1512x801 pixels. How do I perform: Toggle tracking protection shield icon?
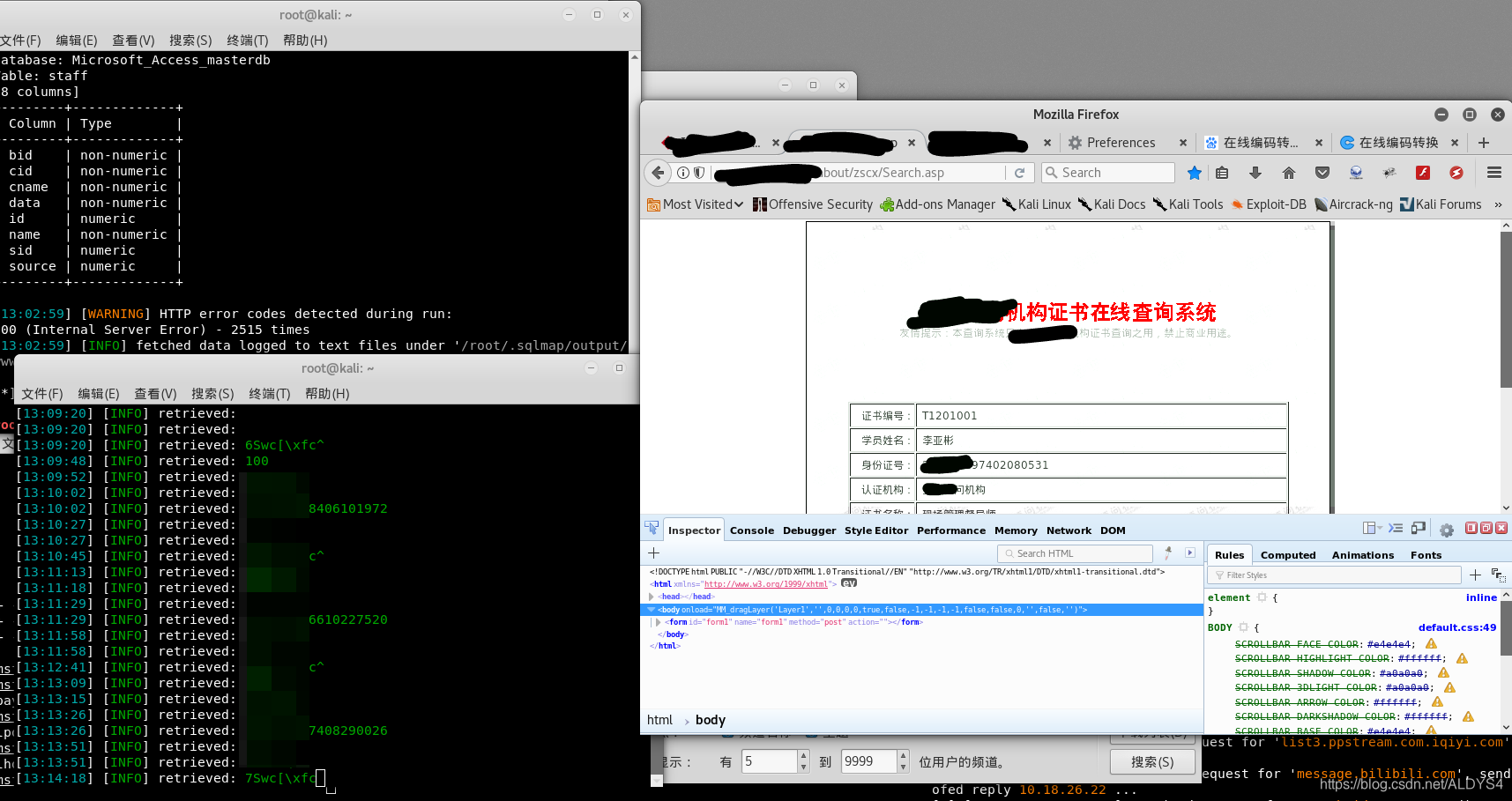(x=699, y=173)
